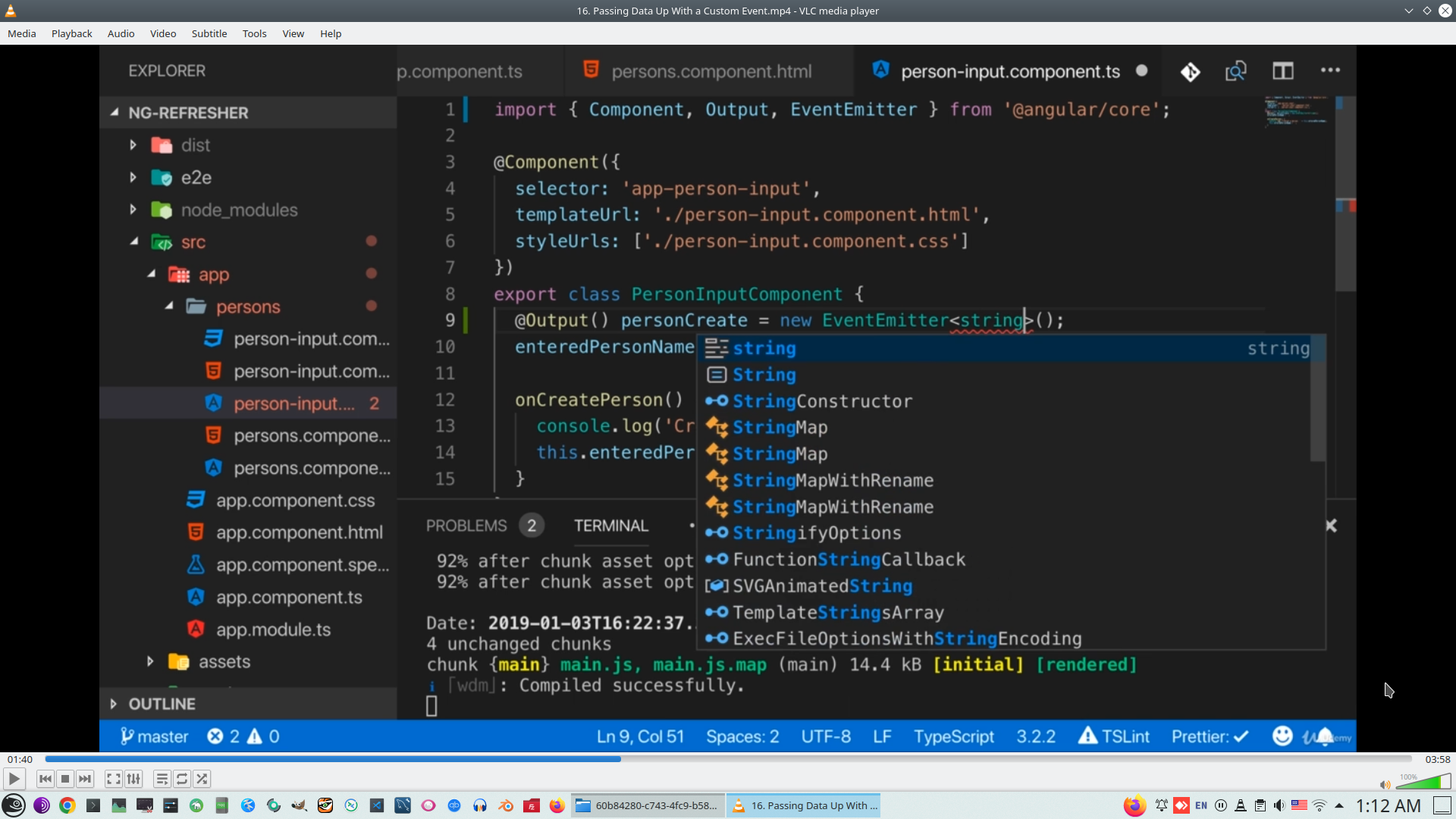Click the previous media button

[45, 779]
